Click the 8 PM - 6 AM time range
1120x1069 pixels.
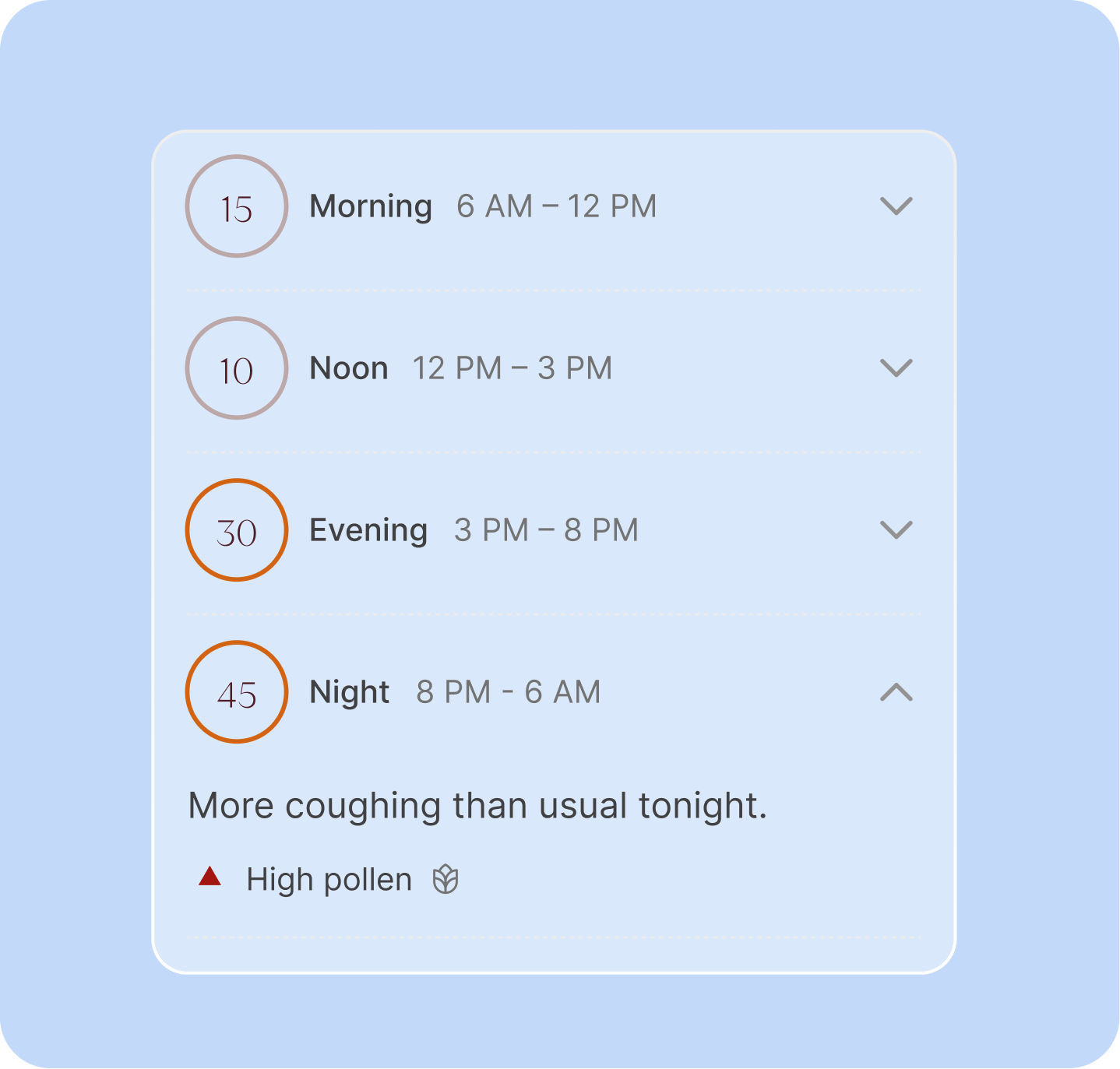(508, 692)
